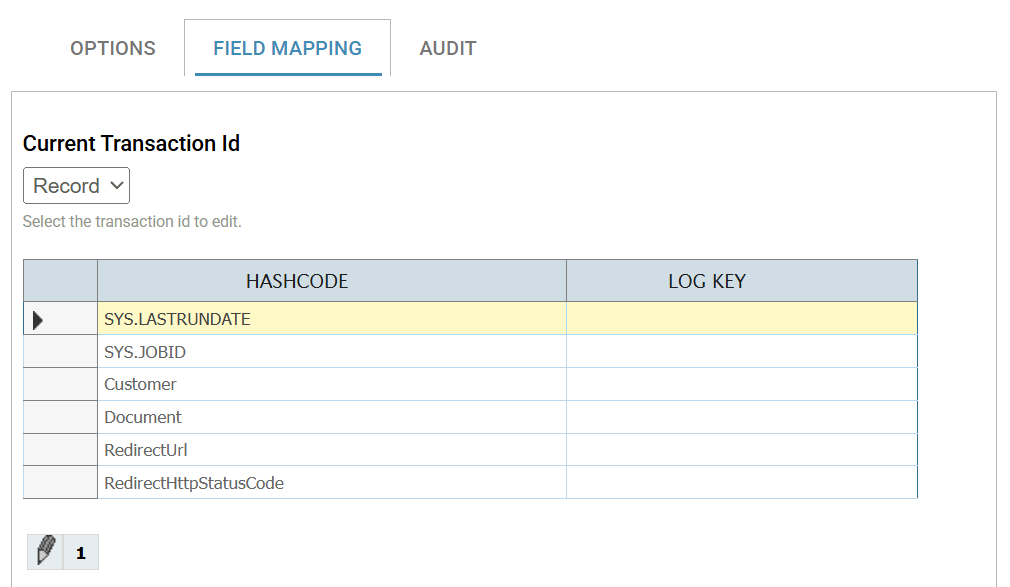Click Log Key cell for RedirectHttpStatusCode

(742, 483)
